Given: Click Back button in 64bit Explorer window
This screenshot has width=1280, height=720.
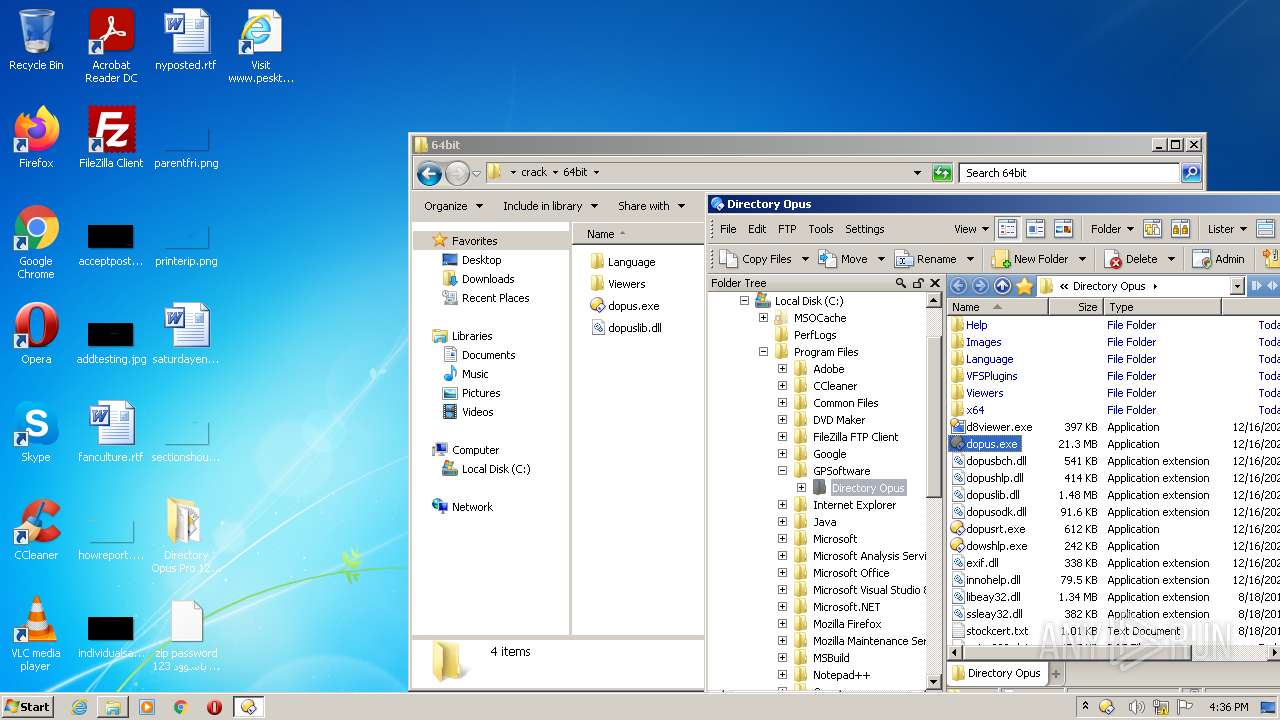Looking at the screenshot, I should coord(429,173).
